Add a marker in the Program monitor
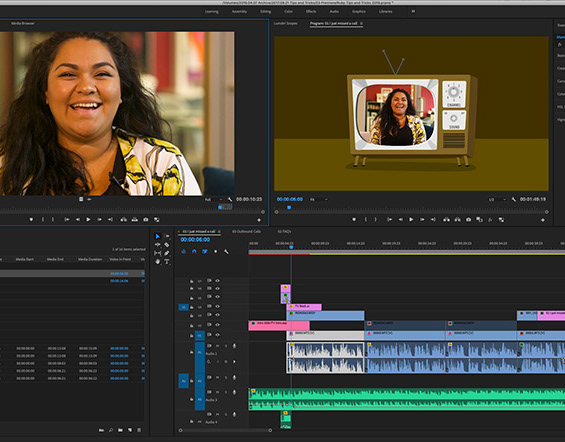Screen dimensions: 565x442 (354, 219)
